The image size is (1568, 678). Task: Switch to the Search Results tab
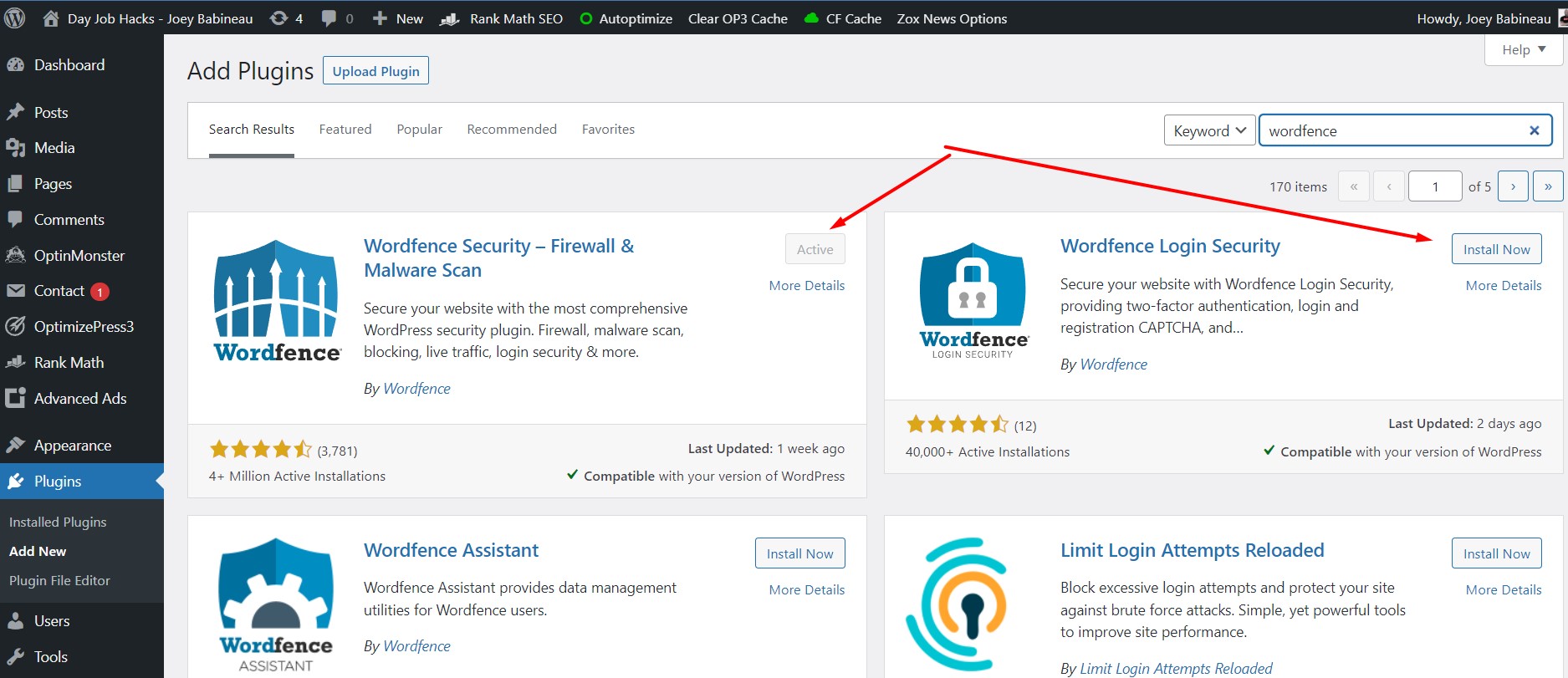tap(252, 130)
